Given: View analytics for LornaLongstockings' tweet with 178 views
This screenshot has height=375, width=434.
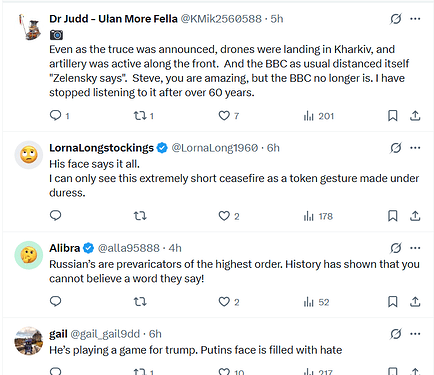Looking at the screenshot, I should 318,216.
